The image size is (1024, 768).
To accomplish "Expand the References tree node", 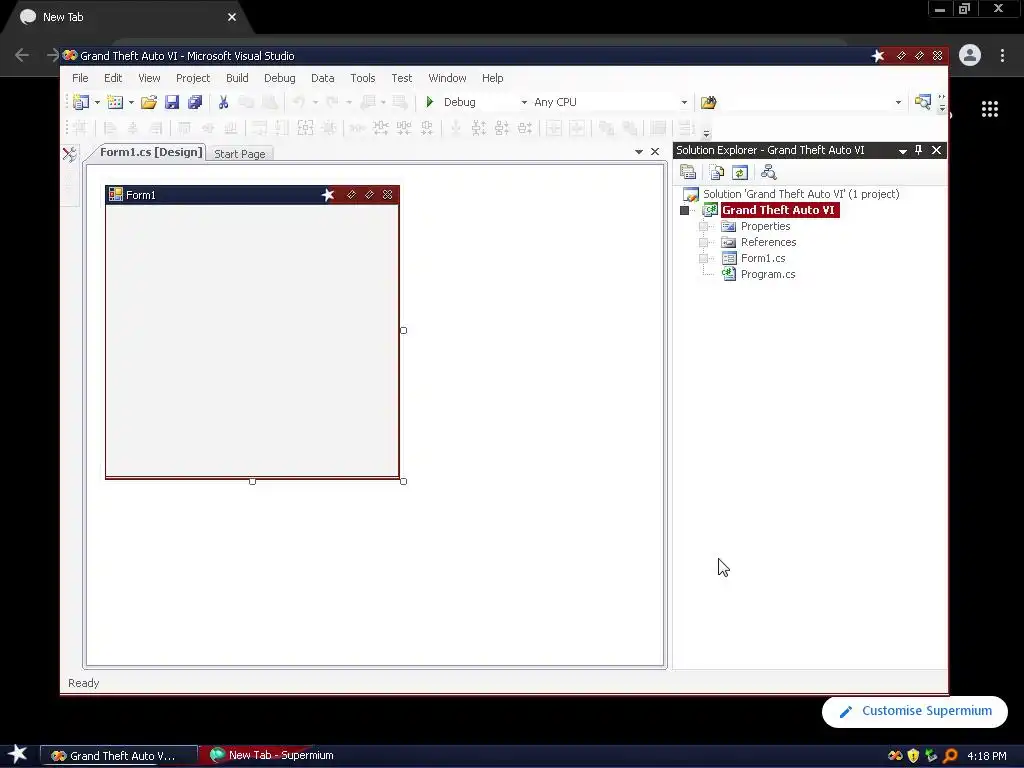I will 703,242.
